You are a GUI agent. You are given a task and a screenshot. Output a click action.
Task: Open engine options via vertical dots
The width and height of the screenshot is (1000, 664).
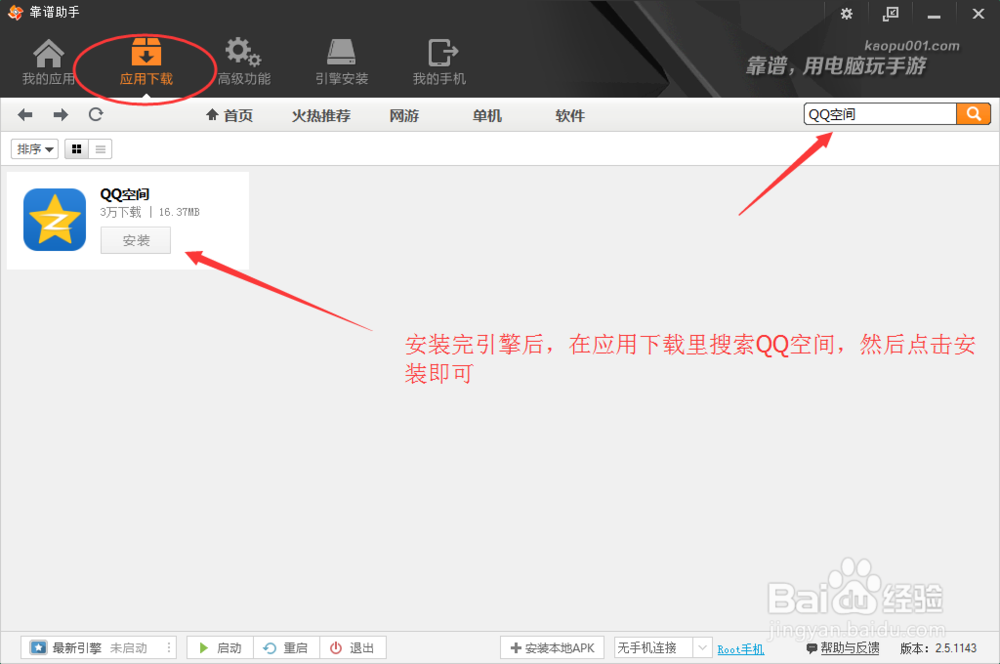pyautogui.click(x=169, y=647)
